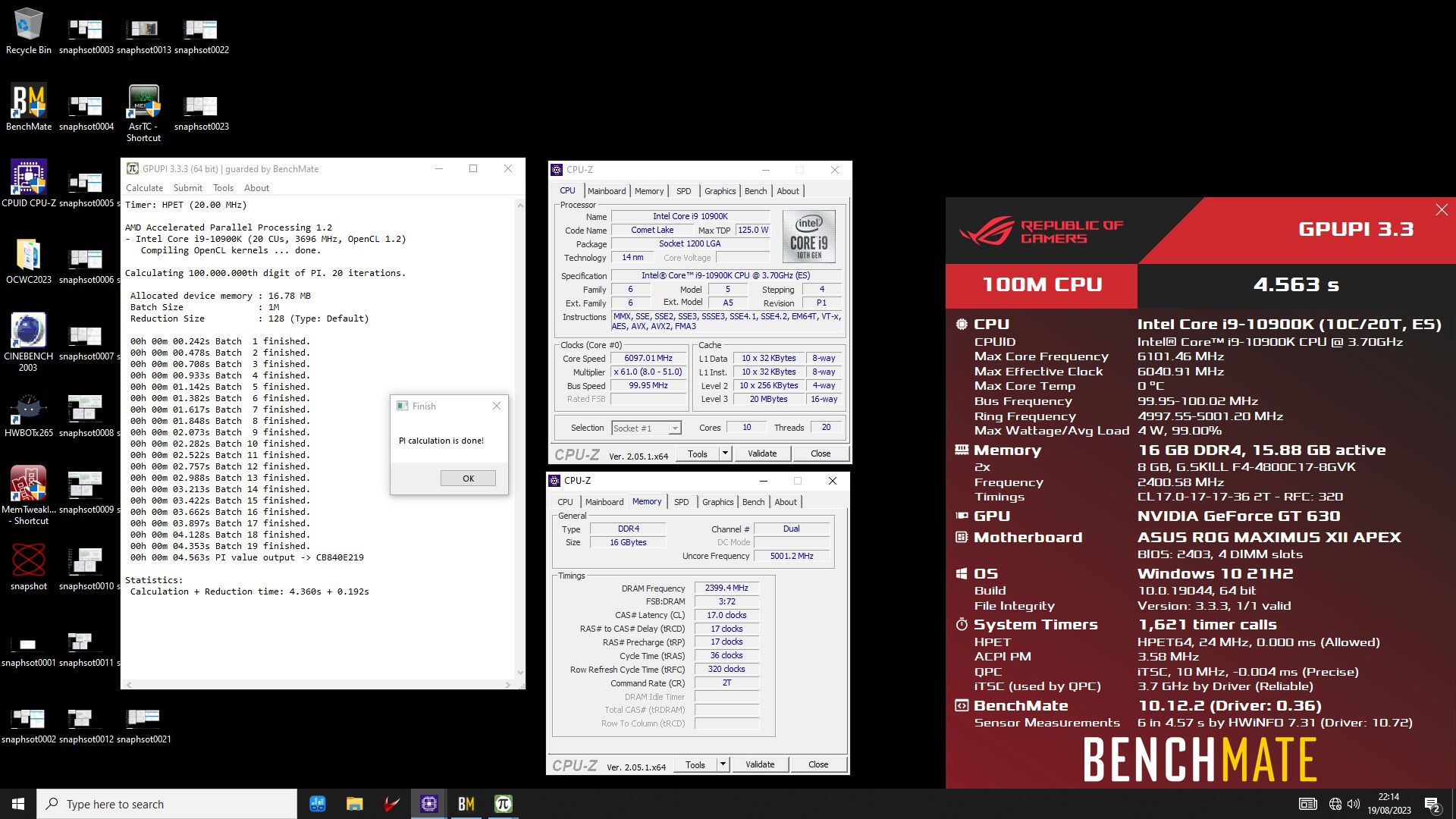Viewport: 1456px width, 819px height.
Task: Maximize the GPUPI window
Action: pyautogui.click(x=473, y=168)
